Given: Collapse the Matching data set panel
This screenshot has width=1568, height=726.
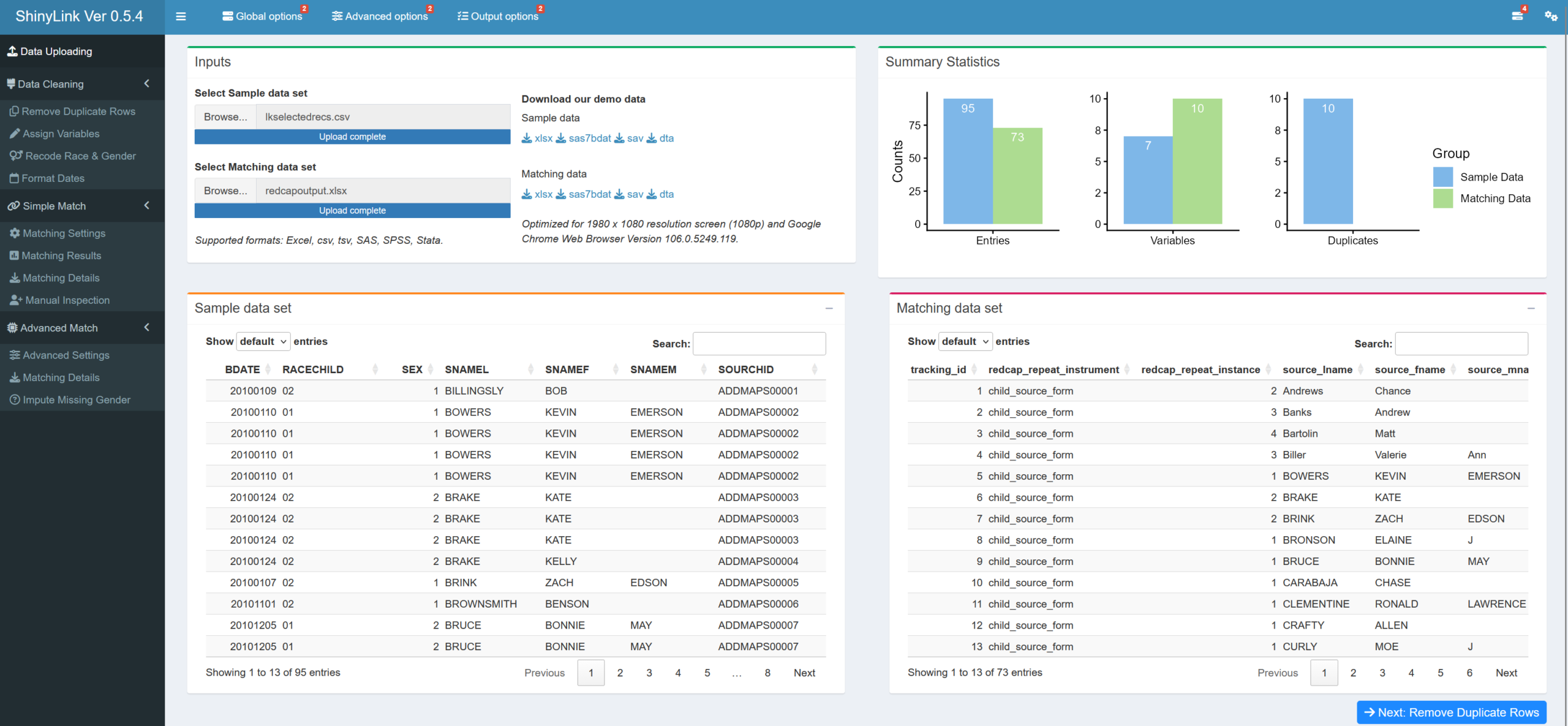Looking at the screenshot, I should coord(1531,308).
